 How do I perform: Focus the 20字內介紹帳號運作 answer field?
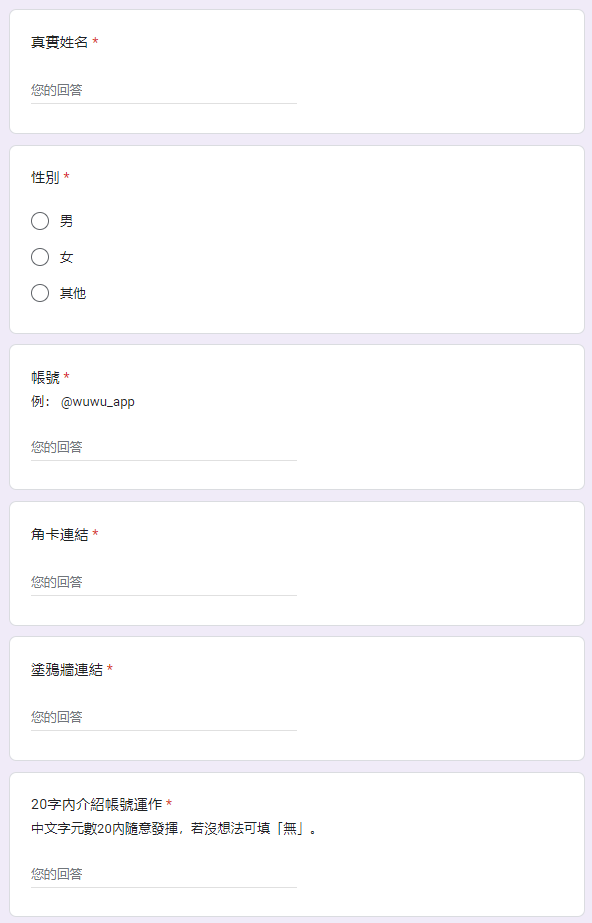click(x=164, y=875)
